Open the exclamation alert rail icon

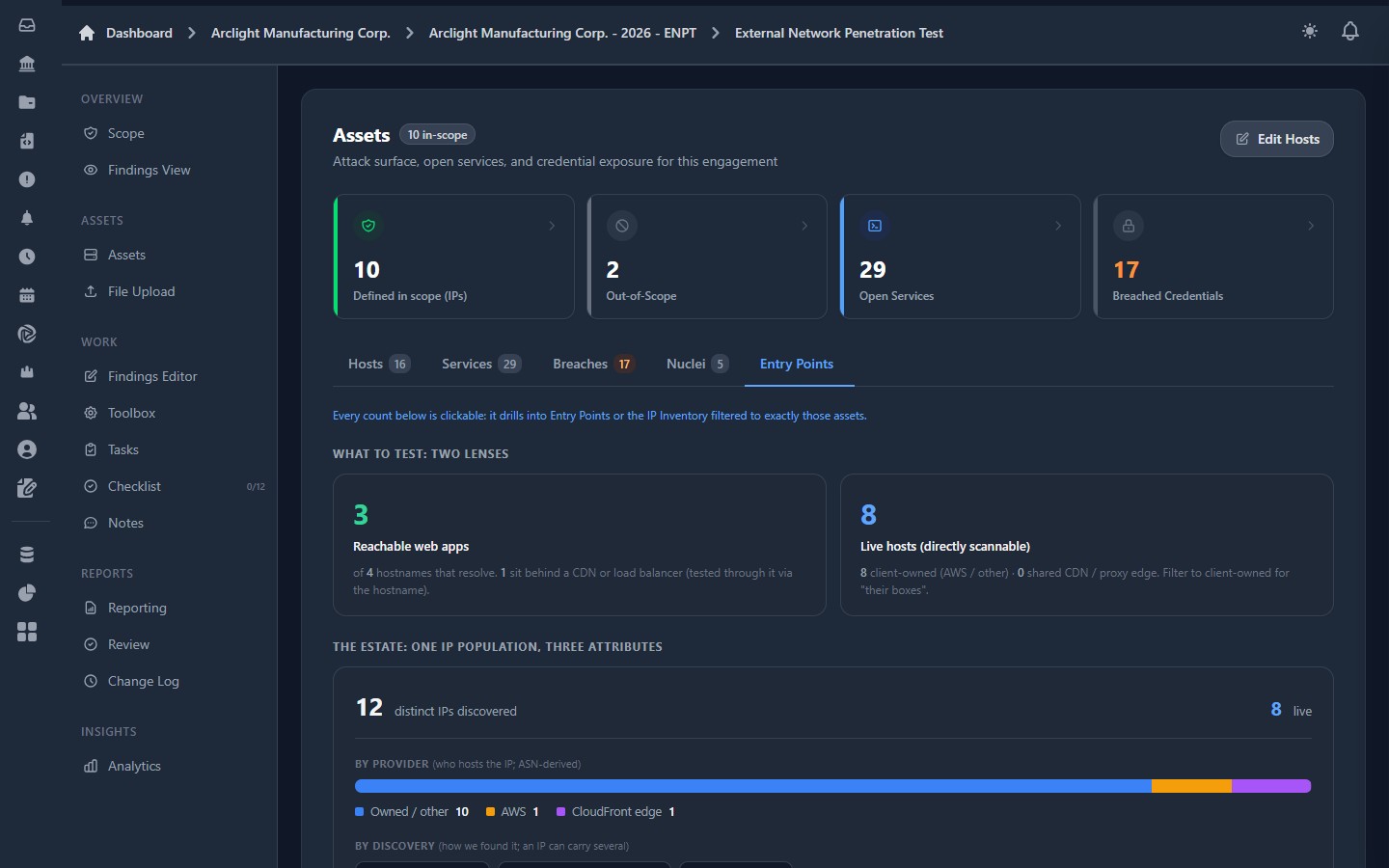pyautogui.click(x=27, y=179)
